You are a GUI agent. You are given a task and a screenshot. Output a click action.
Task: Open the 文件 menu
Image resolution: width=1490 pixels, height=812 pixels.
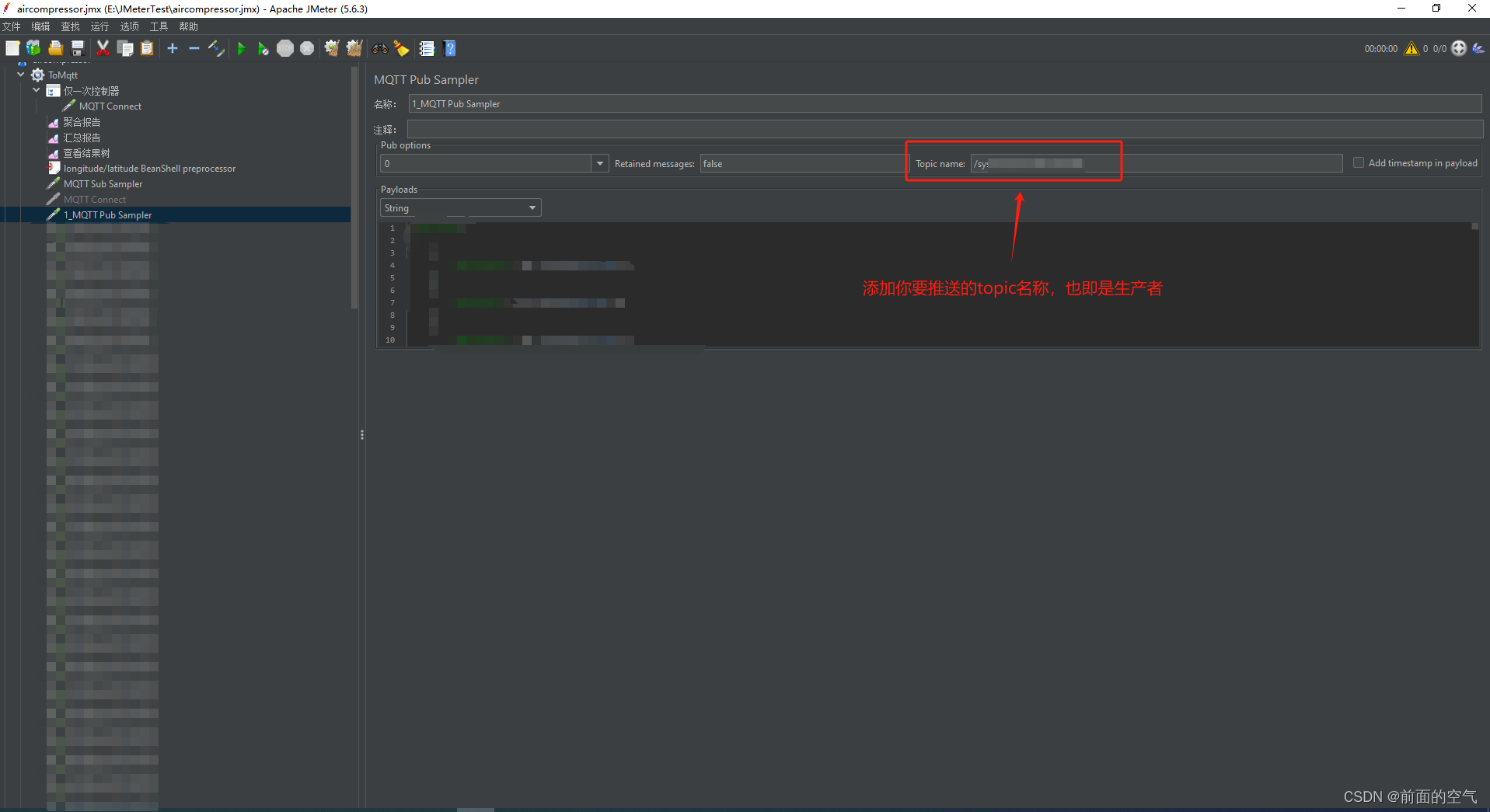coord(11,26)
